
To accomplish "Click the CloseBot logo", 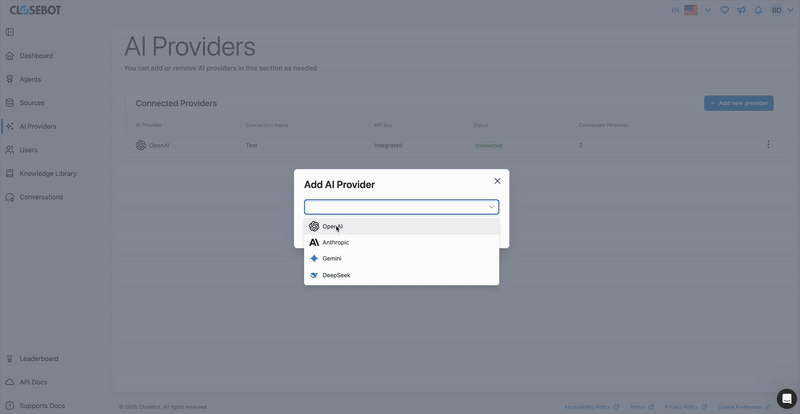I will pos(35,10).
